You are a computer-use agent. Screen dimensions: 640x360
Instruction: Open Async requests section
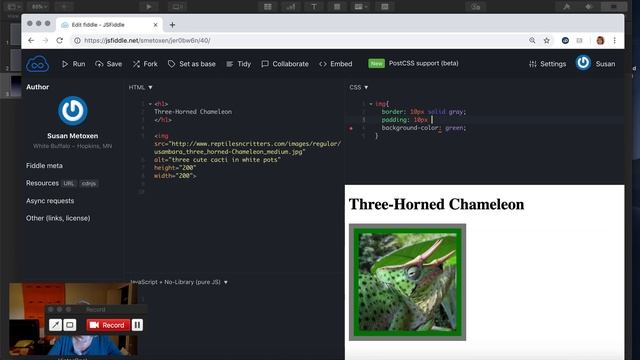(50, 201)
